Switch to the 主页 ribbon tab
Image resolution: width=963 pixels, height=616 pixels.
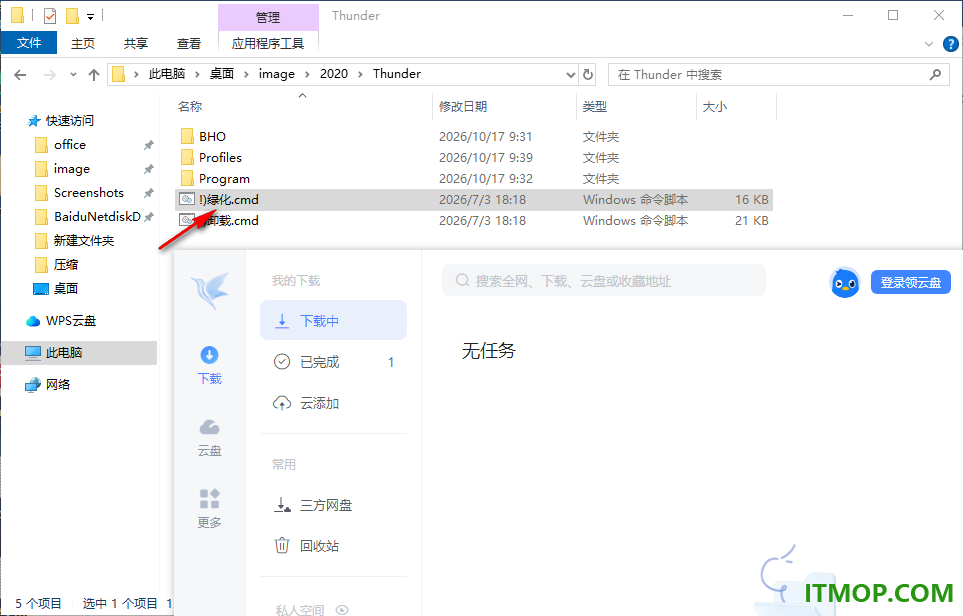83,43
